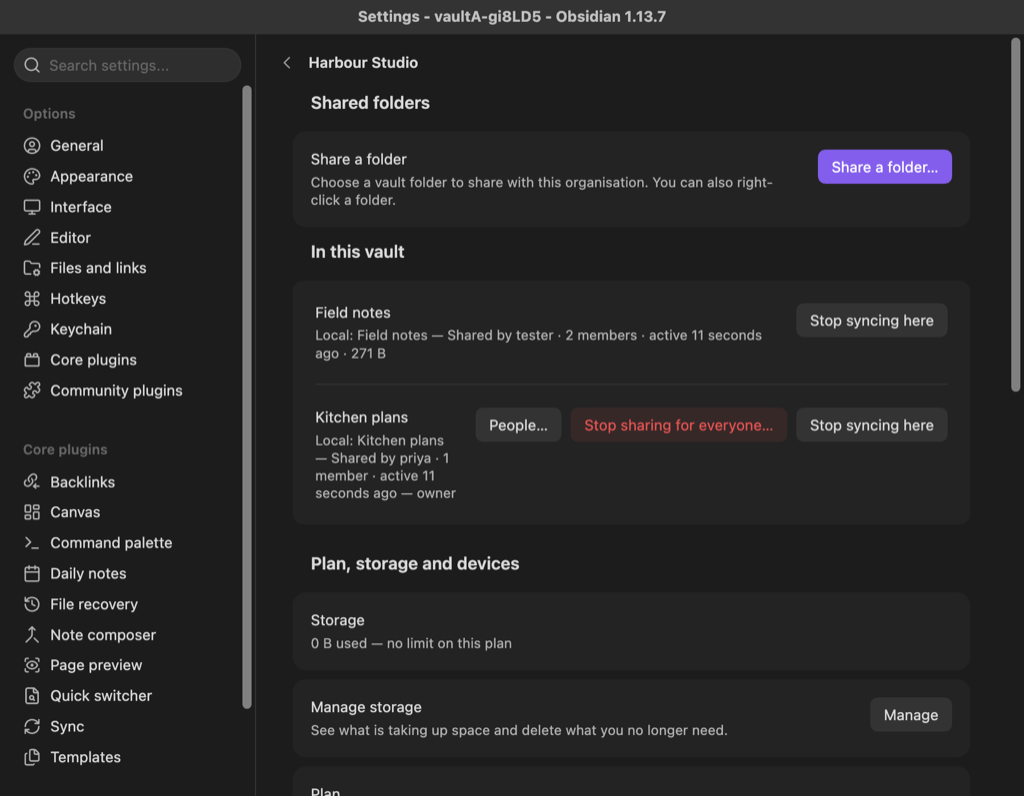Focus the Search settings field

click(x=127, y=65)
